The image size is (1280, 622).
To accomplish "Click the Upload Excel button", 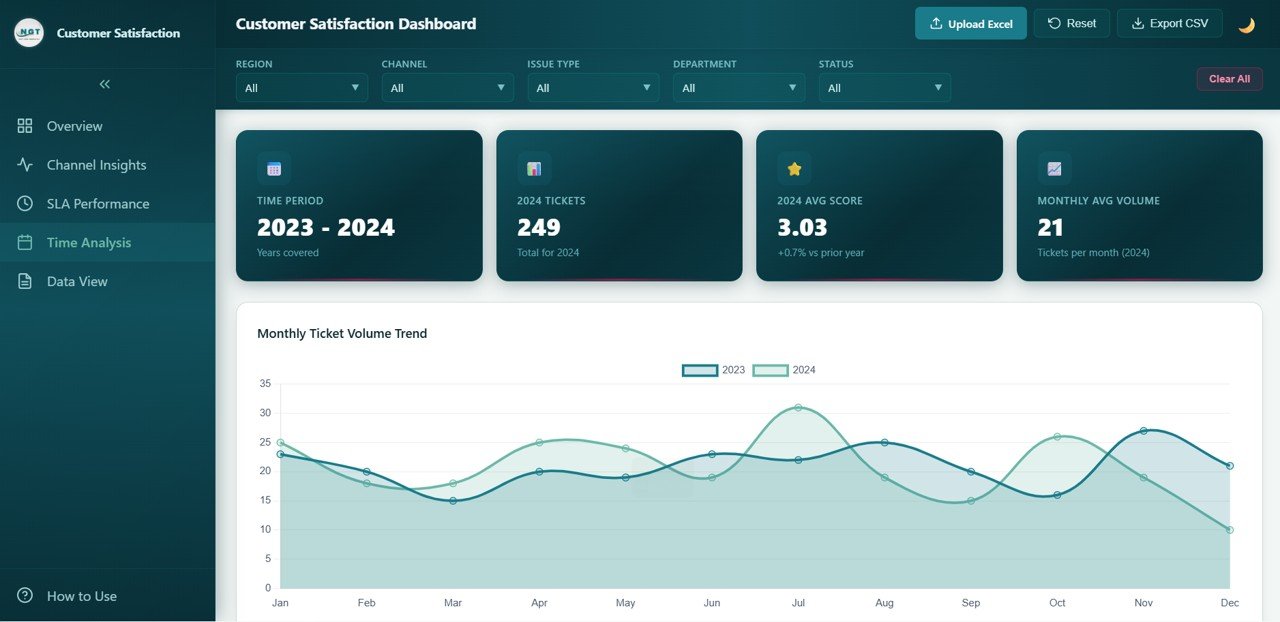I will 970,23.
